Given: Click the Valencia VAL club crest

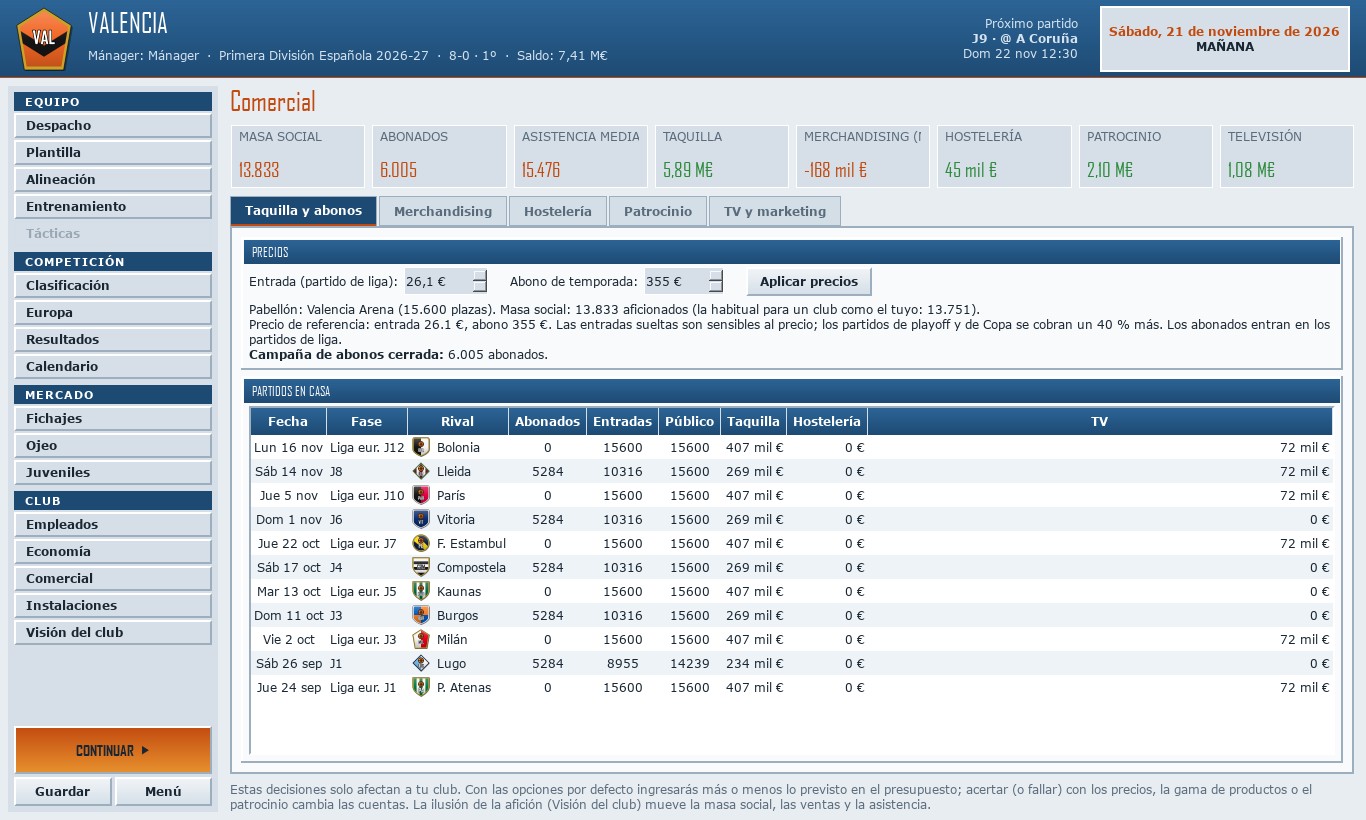Looking at the screenshot, I should tap(44, 38).
